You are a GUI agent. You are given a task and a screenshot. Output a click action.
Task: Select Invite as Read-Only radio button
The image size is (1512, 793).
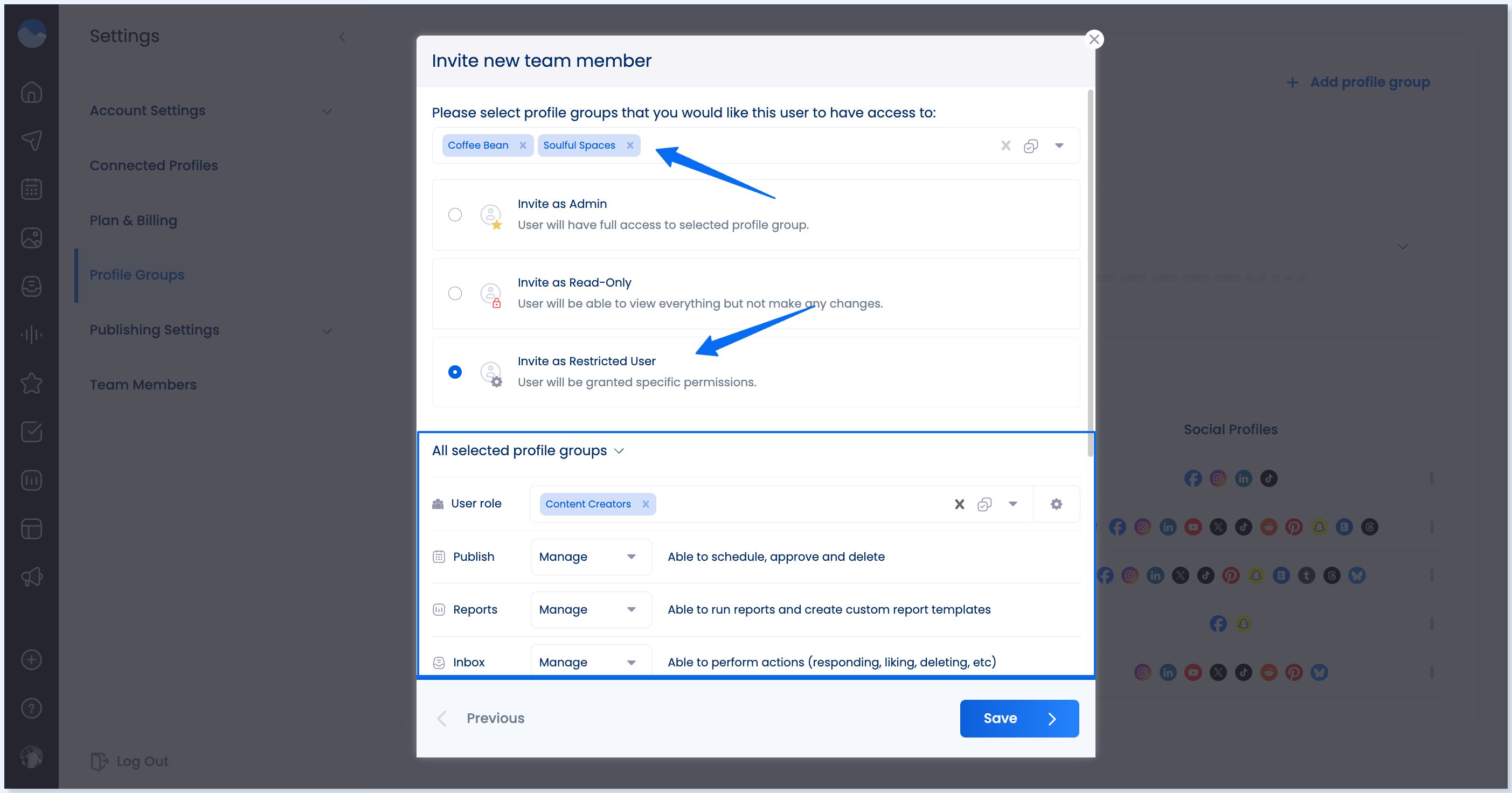pyautogui.click(x=455, y=294)
